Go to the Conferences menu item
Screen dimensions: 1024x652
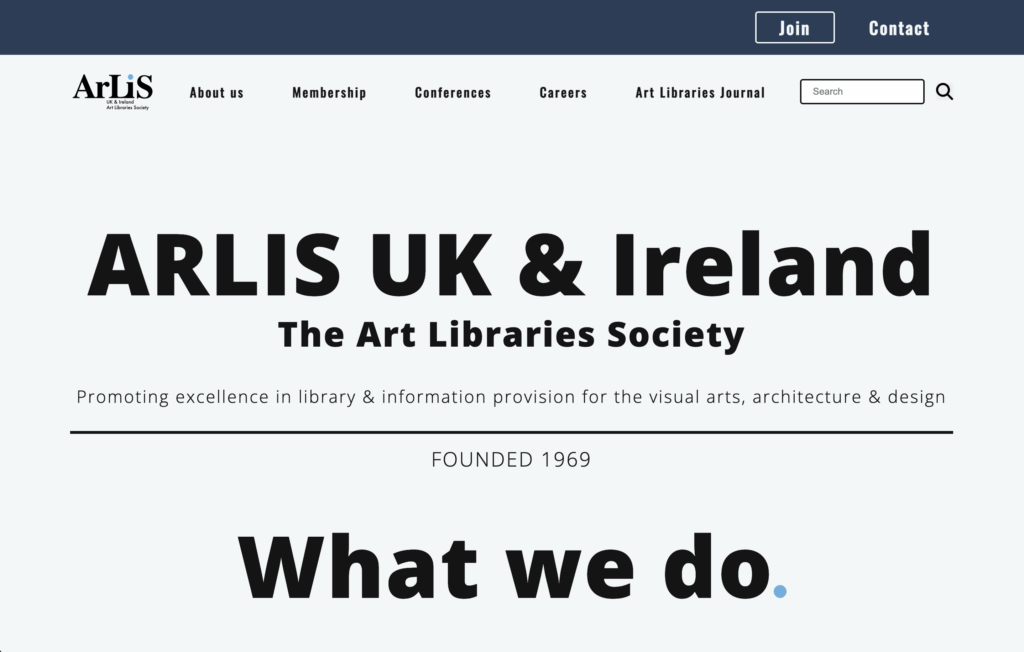453,93
